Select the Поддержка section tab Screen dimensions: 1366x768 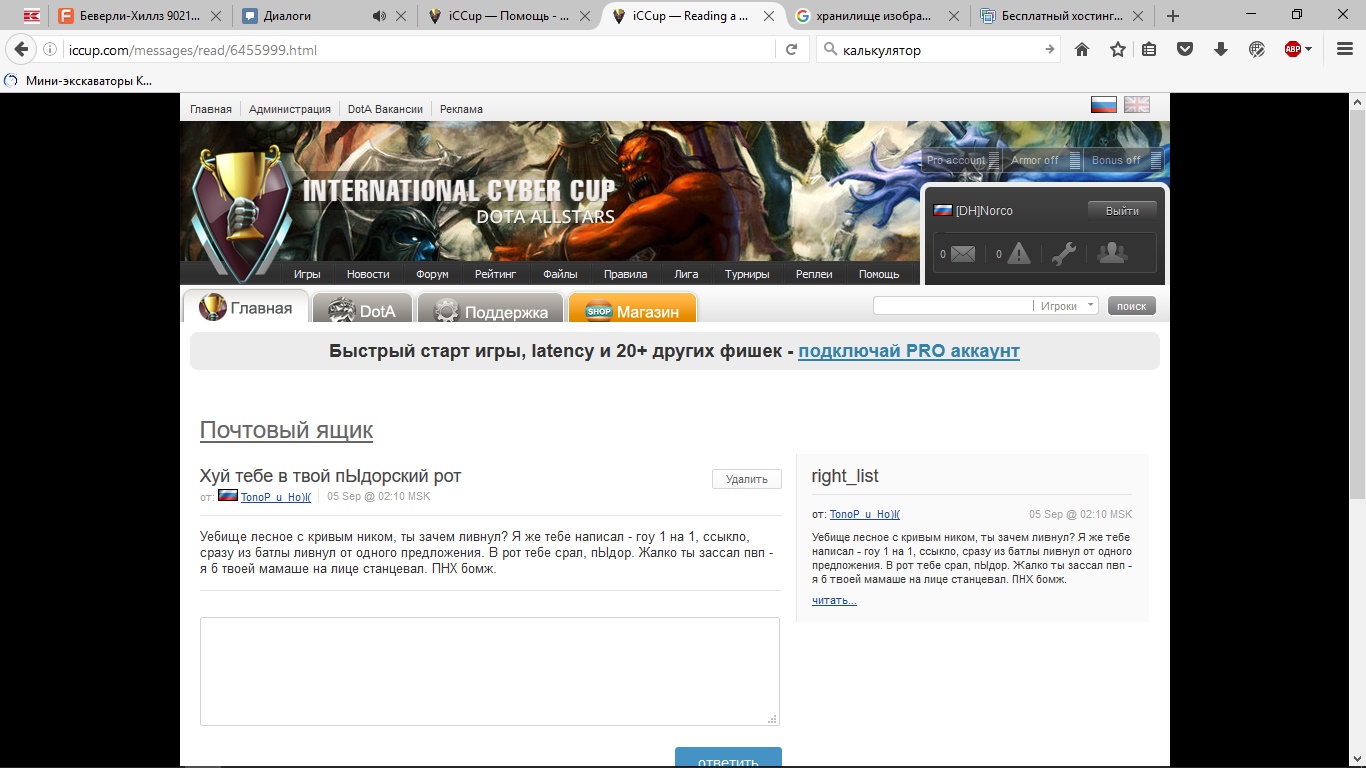pos(490,309)
